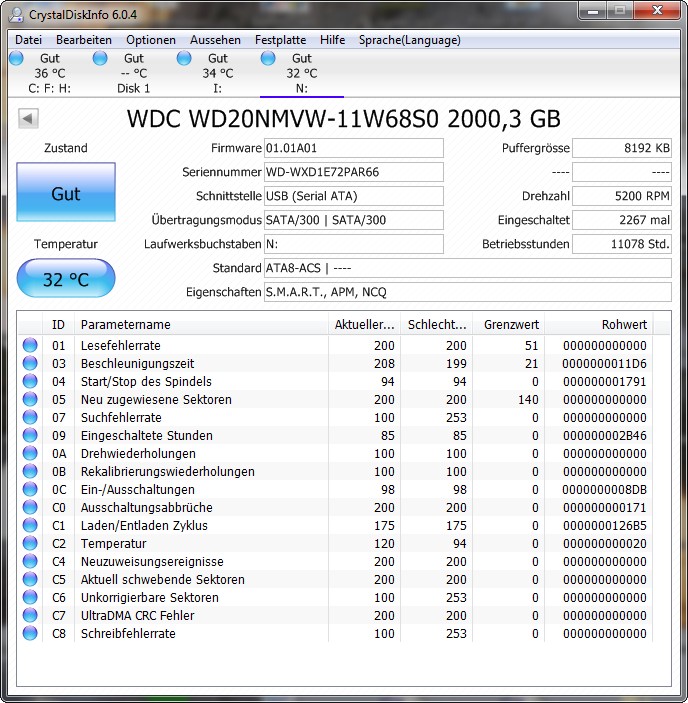Viewport: 688px width, 703px height.
Task: Click the status orb for Neu zugewiesene Sektoren
Action: pos(30,399)
